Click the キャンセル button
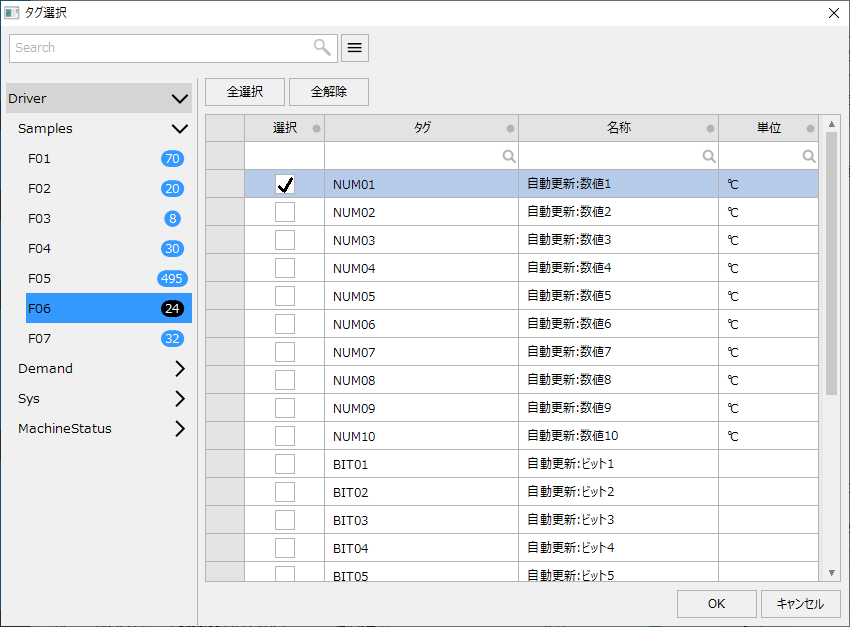Viewport: 850px width, 627px height. click(800, 604)
